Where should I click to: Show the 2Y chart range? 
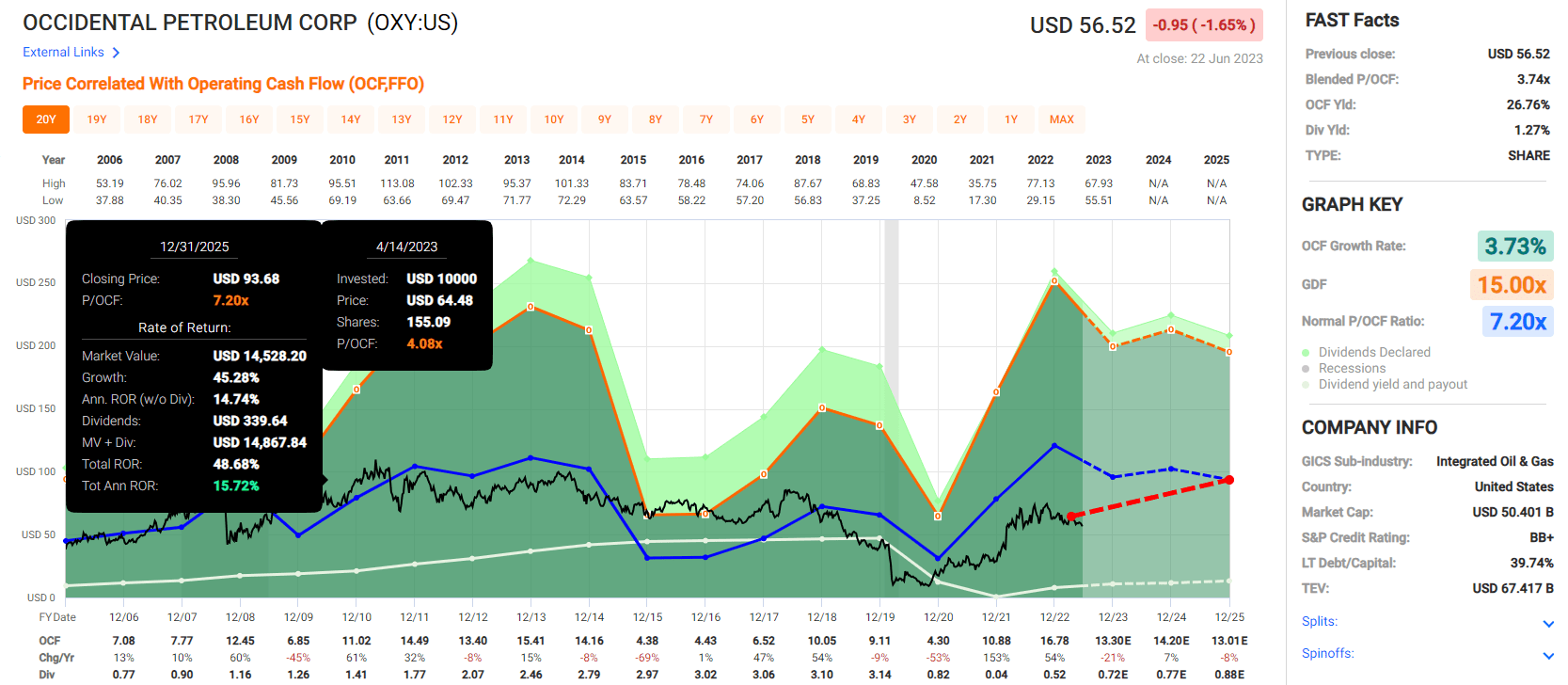tap(960, 119)
